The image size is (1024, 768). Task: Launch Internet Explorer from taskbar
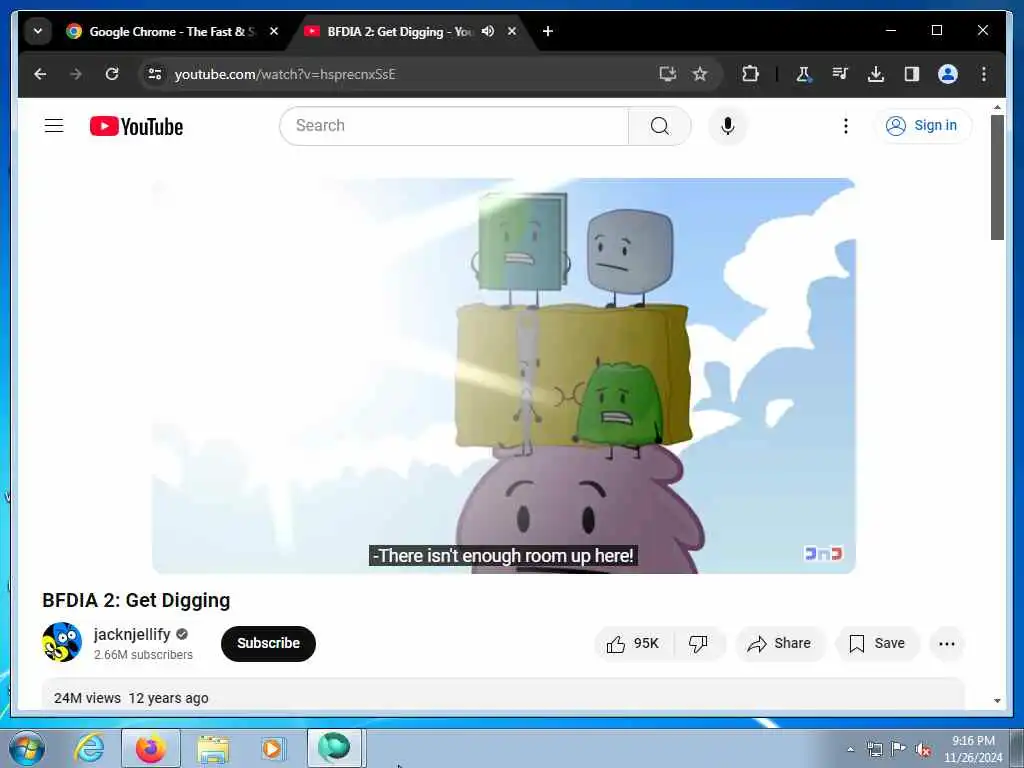[x=89, y=748]
